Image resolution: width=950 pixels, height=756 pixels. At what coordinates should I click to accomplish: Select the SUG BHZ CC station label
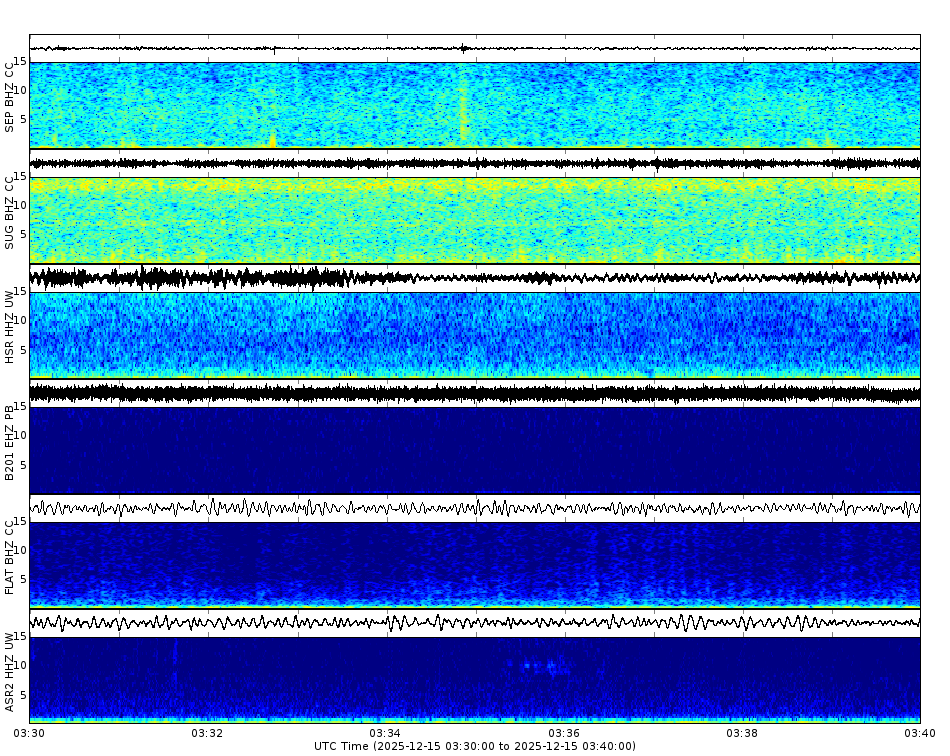tap(11, 210)
